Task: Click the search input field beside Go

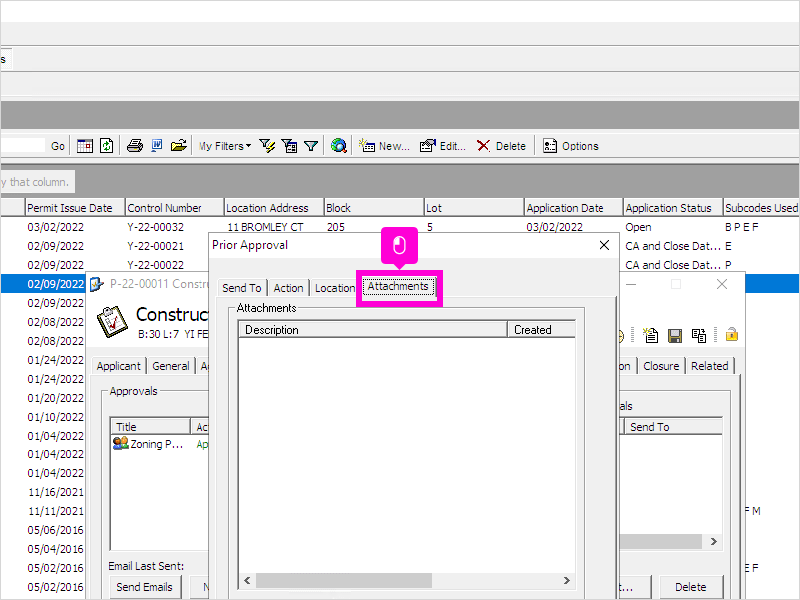Action: [23, 146]
